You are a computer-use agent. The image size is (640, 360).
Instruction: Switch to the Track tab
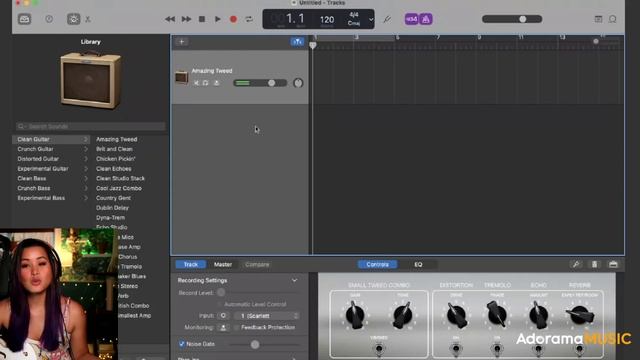(191, 264)
